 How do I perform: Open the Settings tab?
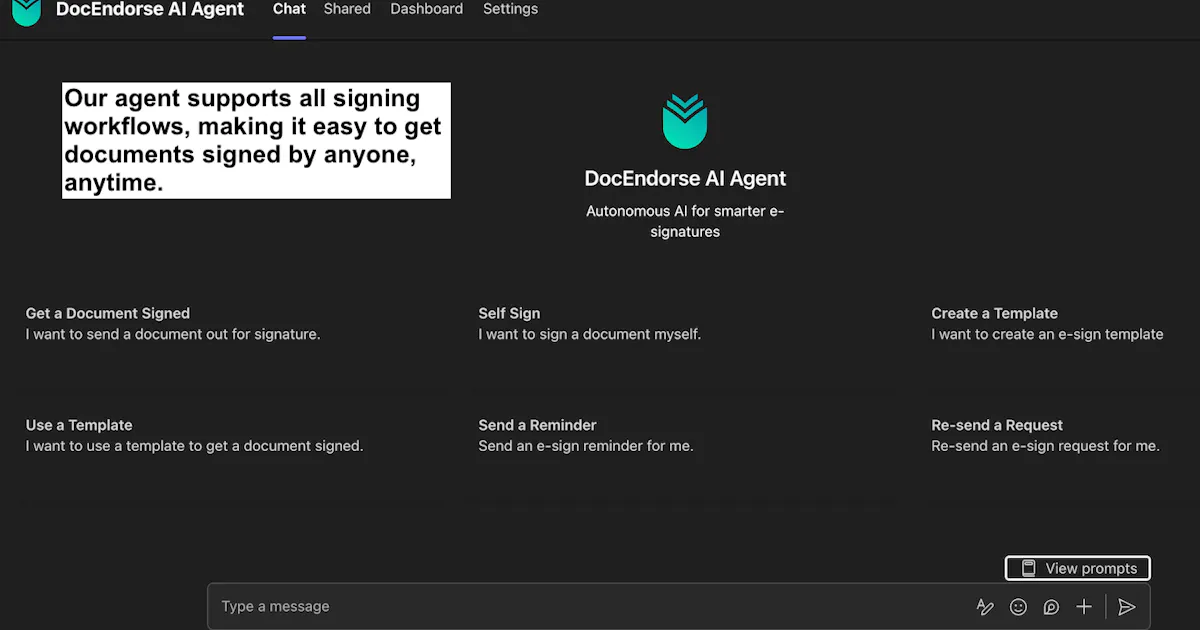click(x=510, y=9)
